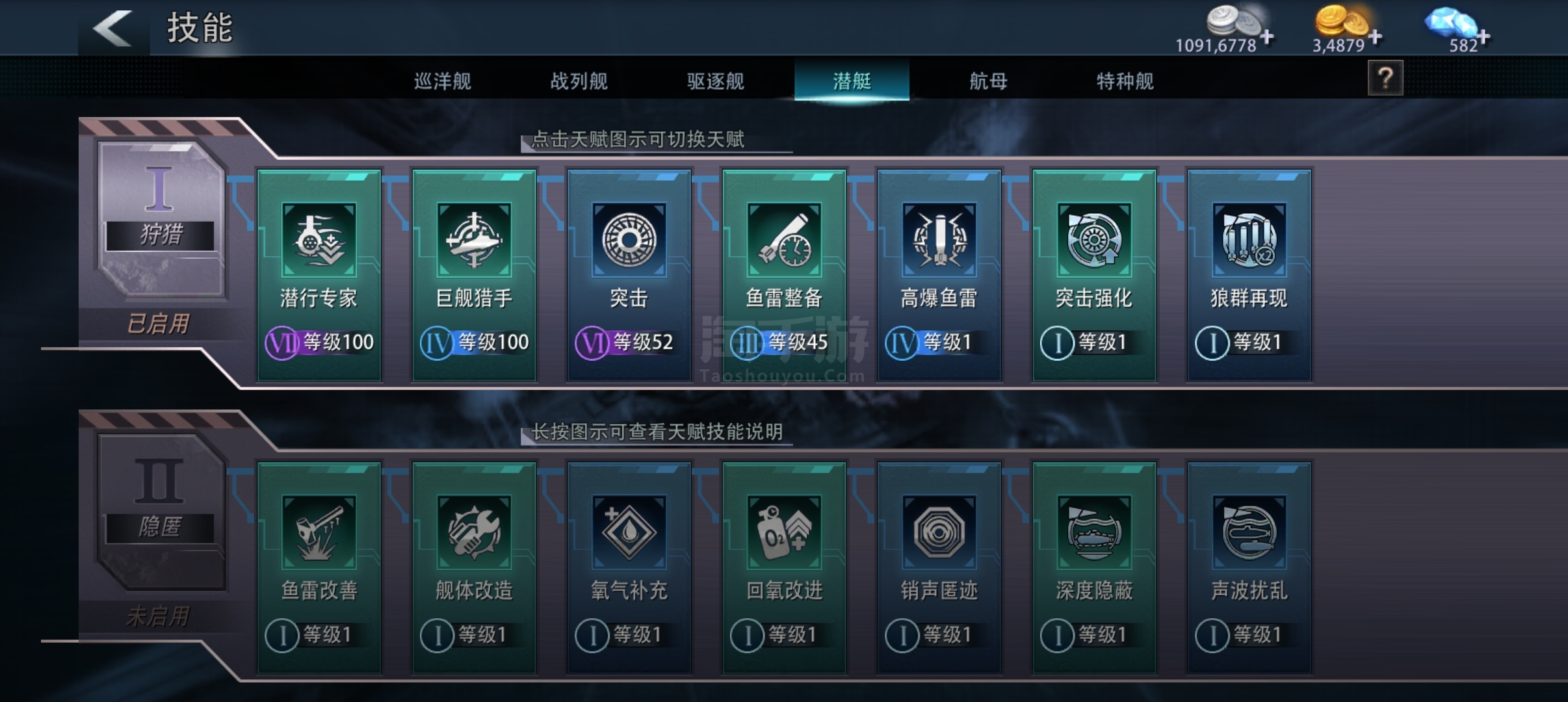1568x702 pixels.
Task: Switch to the 巡洋舰 tab
Action: pos(443,81)
